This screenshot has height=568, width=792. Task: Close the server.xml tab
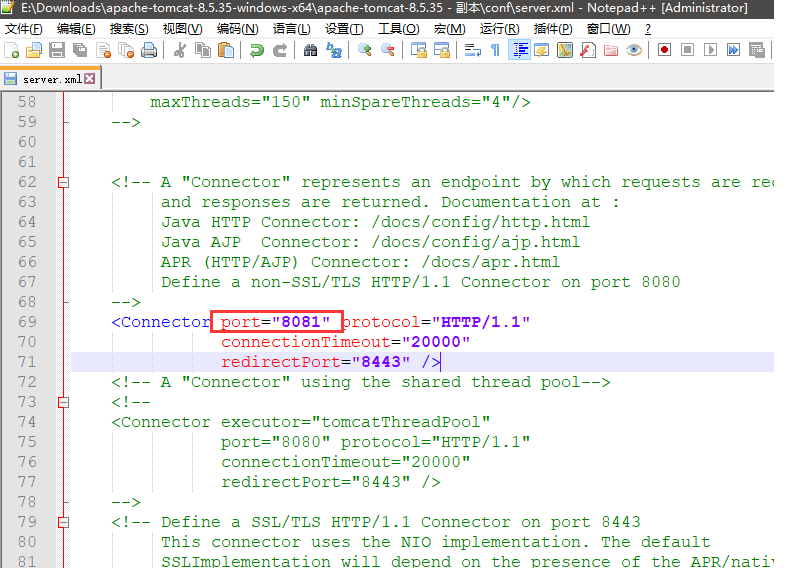click(x=90, y=78)
